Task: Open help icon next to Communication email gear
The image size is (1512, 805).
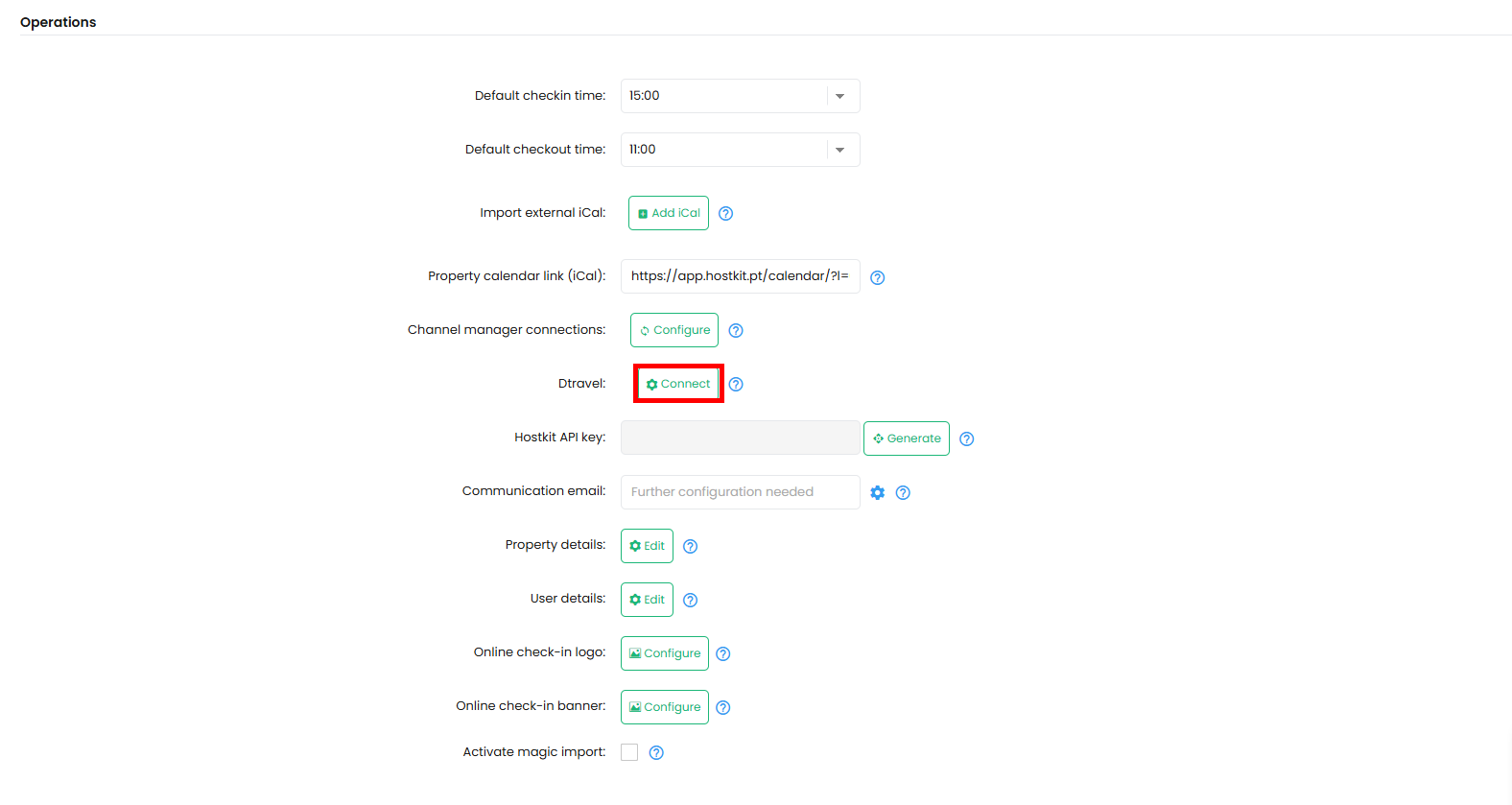Action: [x=903, y=492]
